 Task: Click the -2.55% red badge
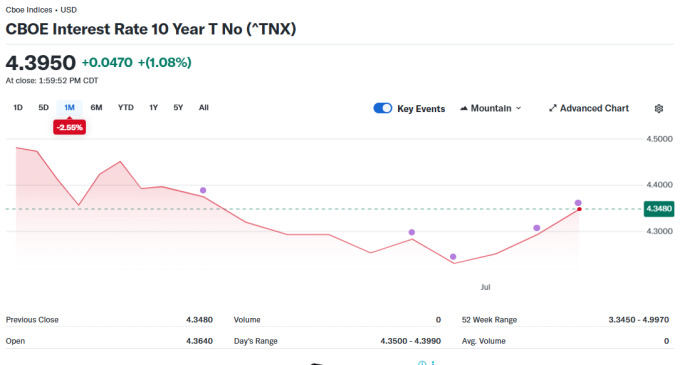click(x=69, y=127)
